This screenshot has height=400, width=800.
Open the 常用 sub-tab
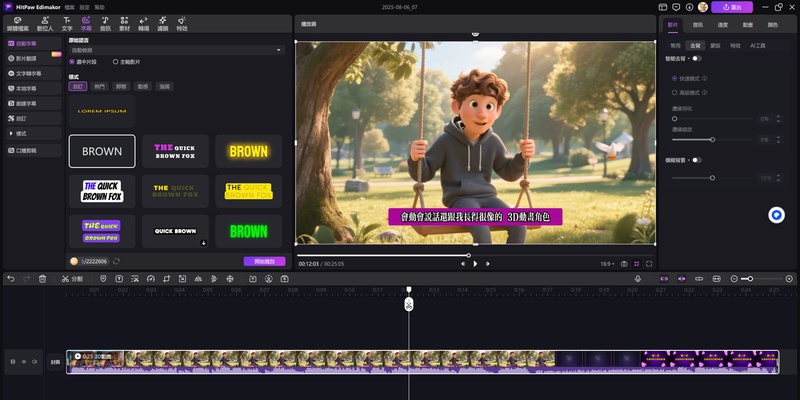pyautogui.click(x=676, y=45)
